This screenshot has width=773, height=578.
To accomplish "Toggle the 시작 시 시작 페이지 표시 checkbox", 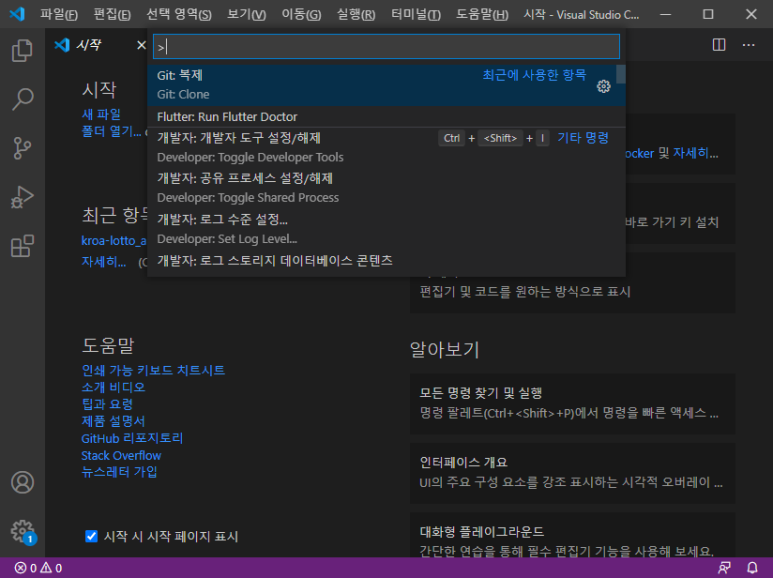I will [x=91, y=536].
